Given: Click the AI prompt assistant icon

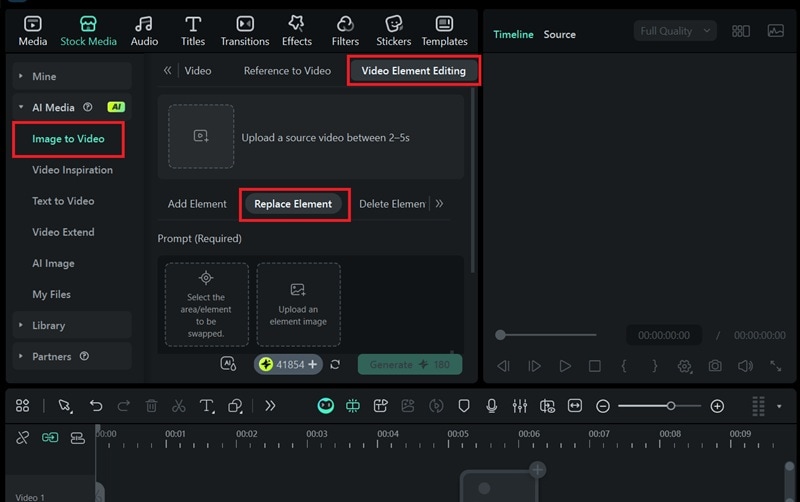Looking at the screenshot, I should (x=228, y=364).
